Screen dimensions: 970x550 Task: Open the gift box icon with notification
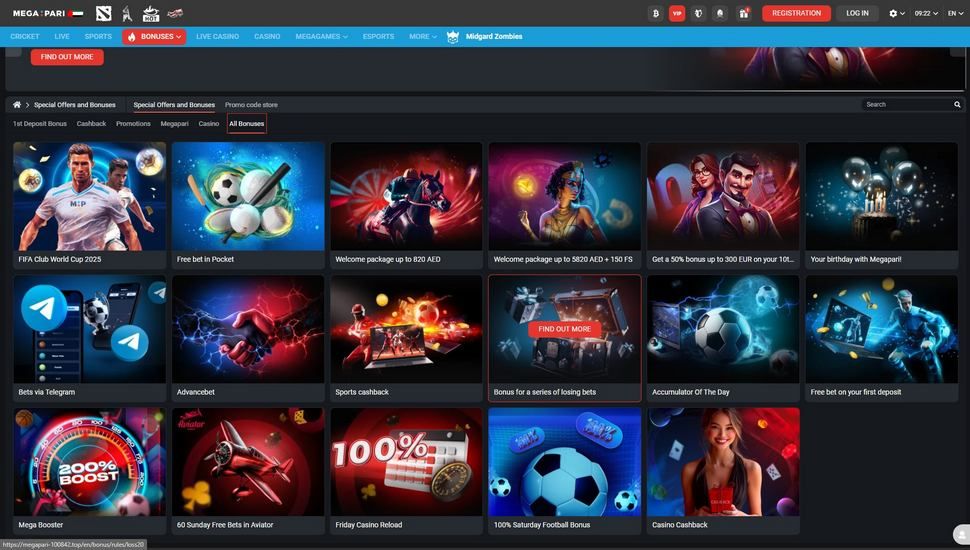pyautogui.click(x=744, y=13)
